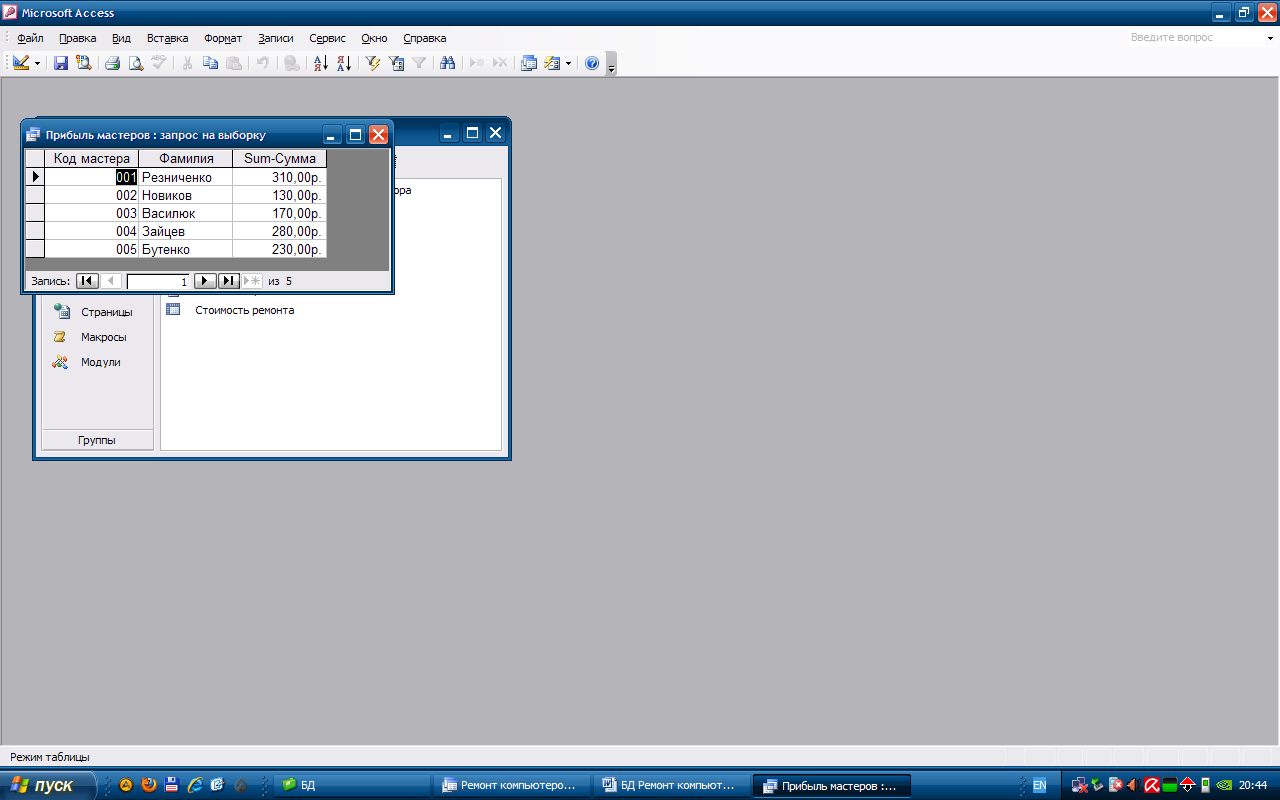
Task: Click the Undo arrow icon
Action: tap(262, 63)
